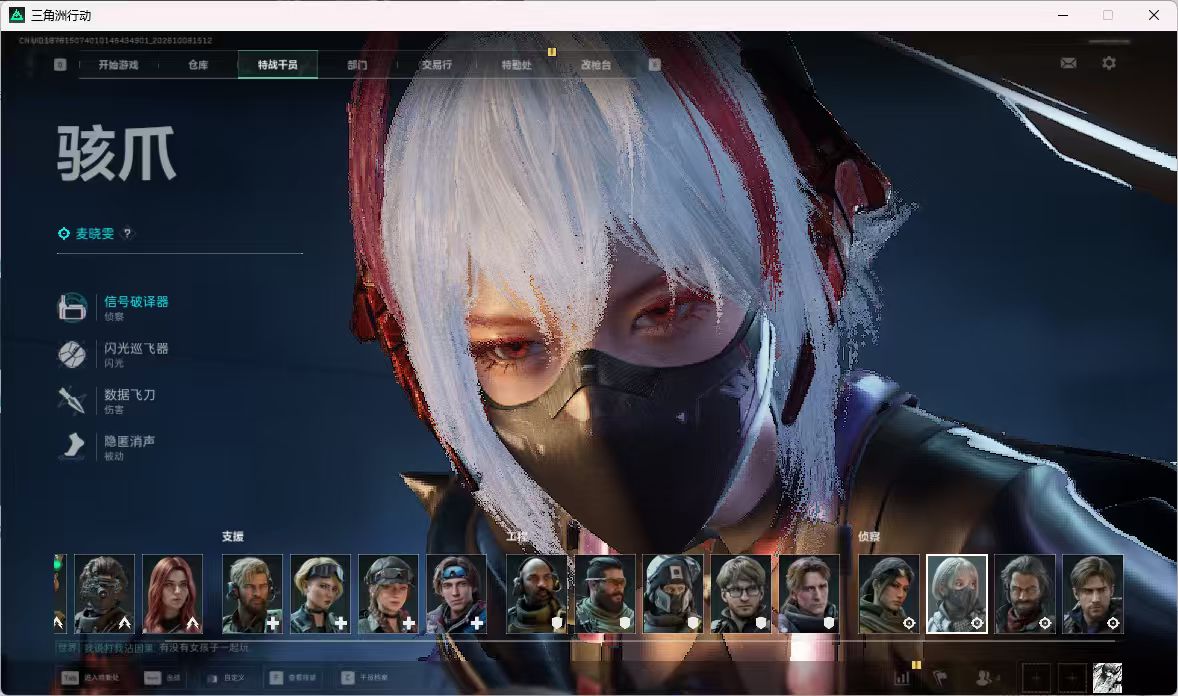Open the 改枪台 tab
1178x696 pixels.
point(596,65)
